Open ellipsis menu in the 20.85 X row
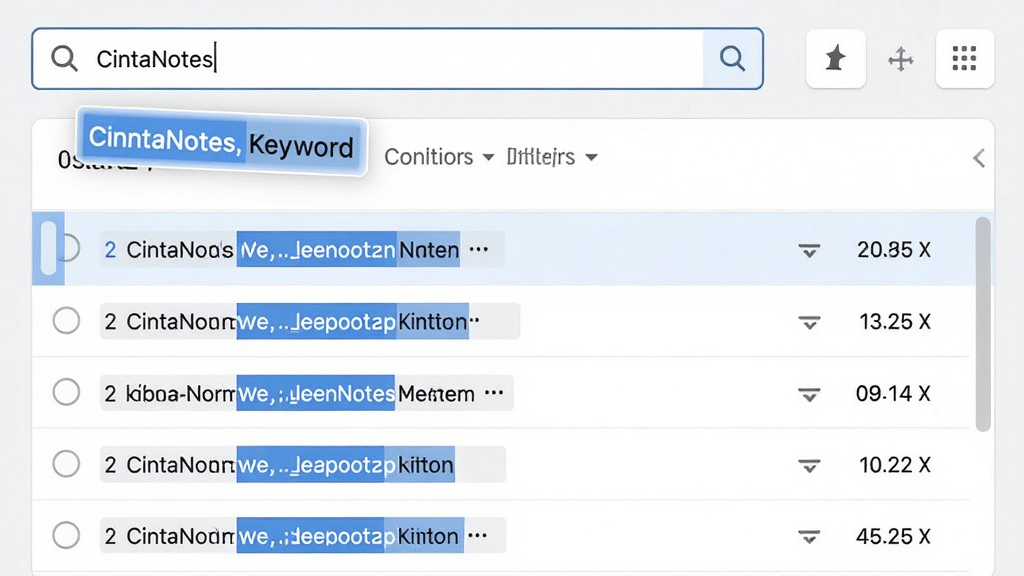Screen dimensions: 1024x576 coord(479,249)
